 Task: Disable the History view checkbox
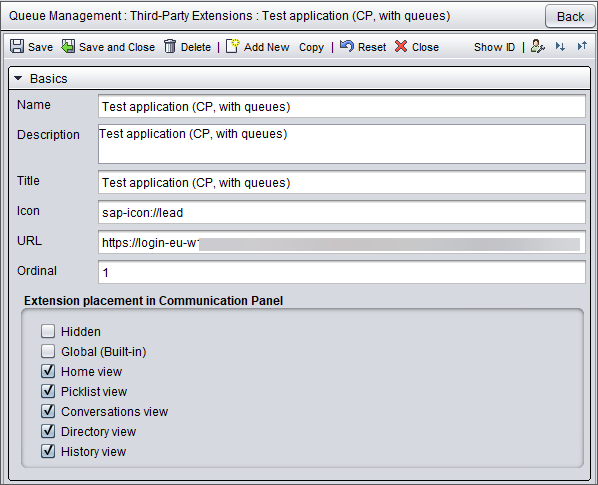point(48,451)
